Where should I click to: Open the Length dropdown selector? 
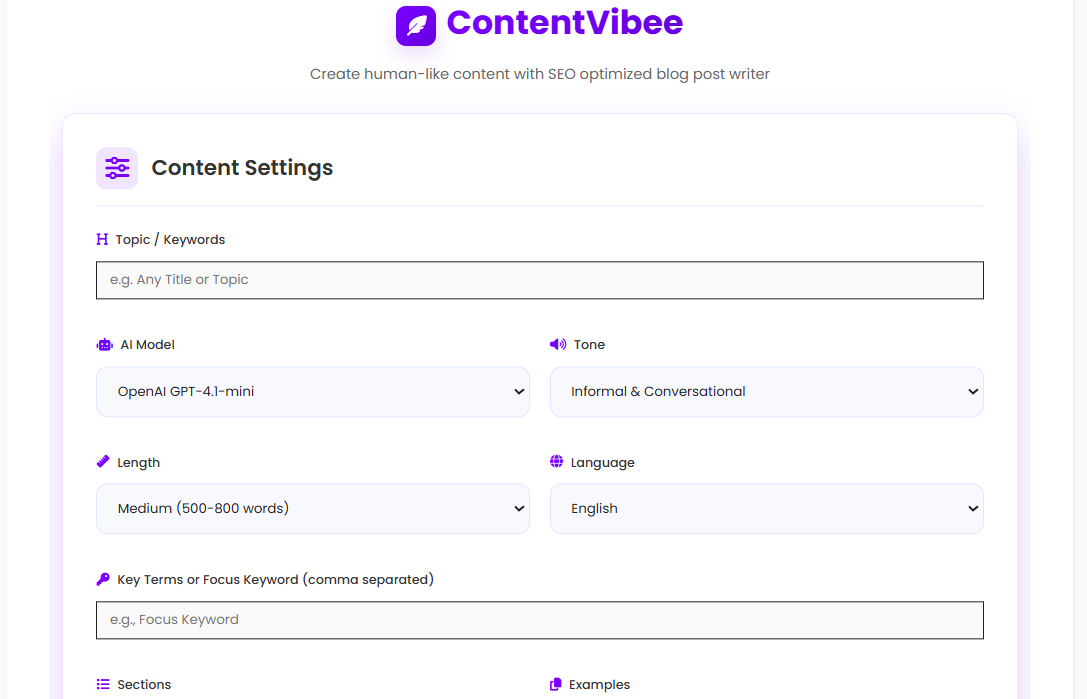pos(312,509)
